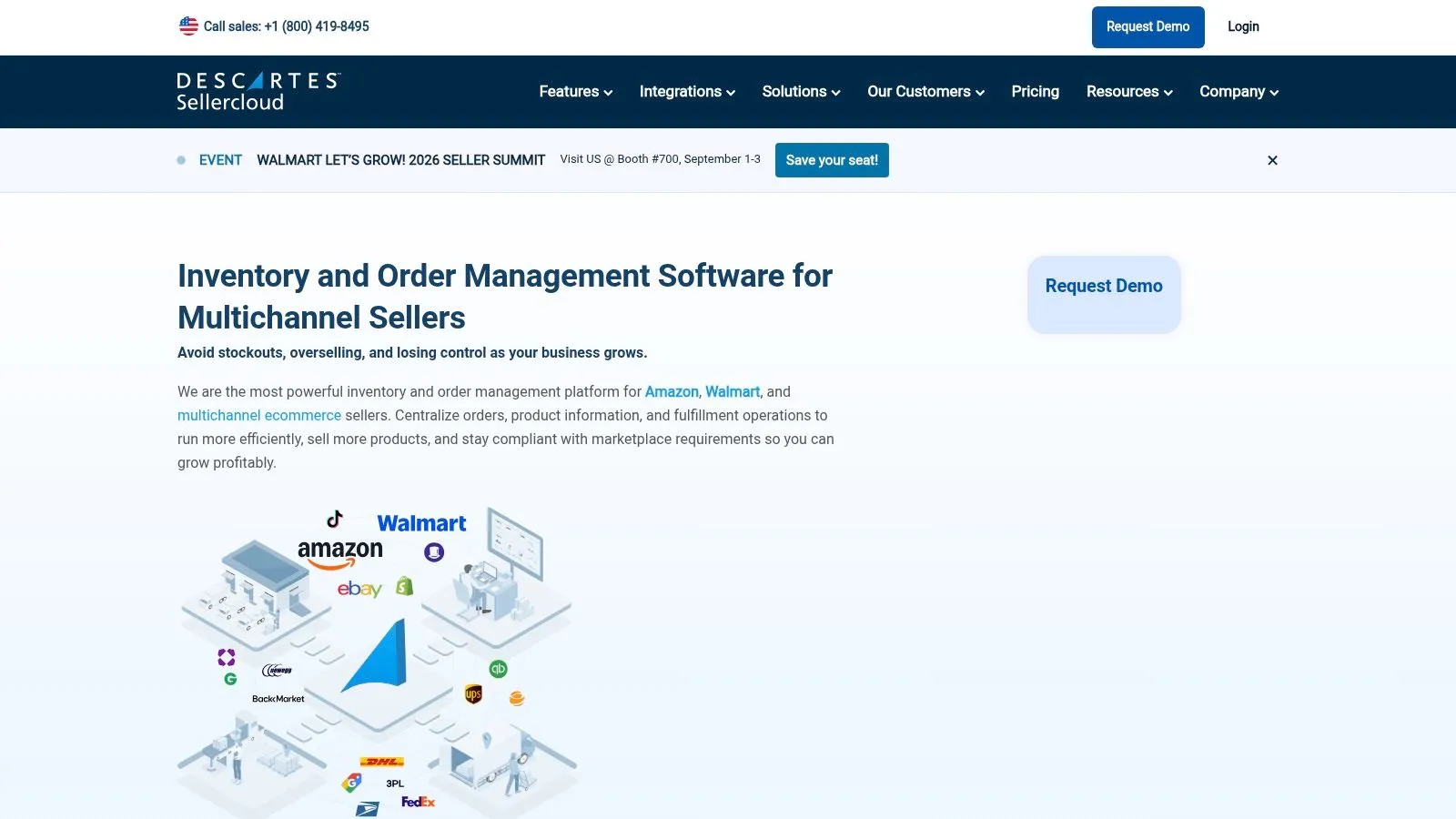Expand the Features menu
Screen dimensions: 1456x819
pyautogui.click(x=575, y=92)
